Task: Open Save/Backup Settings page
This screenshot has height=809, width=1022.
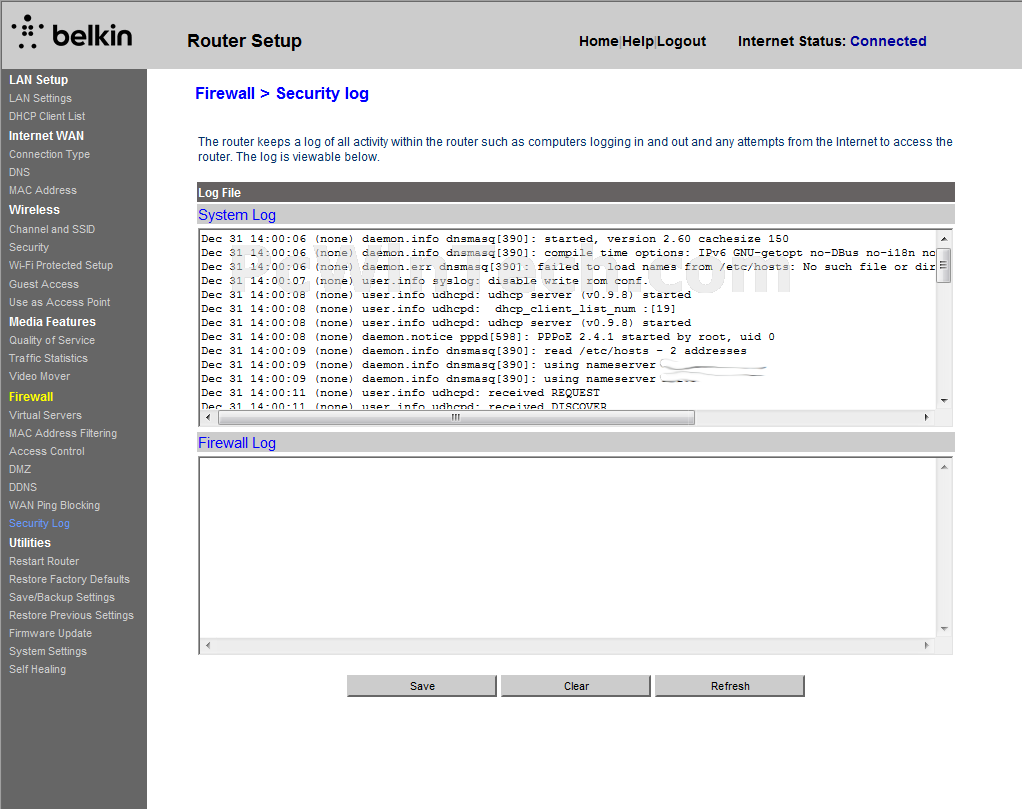Action: pos(62,597)
